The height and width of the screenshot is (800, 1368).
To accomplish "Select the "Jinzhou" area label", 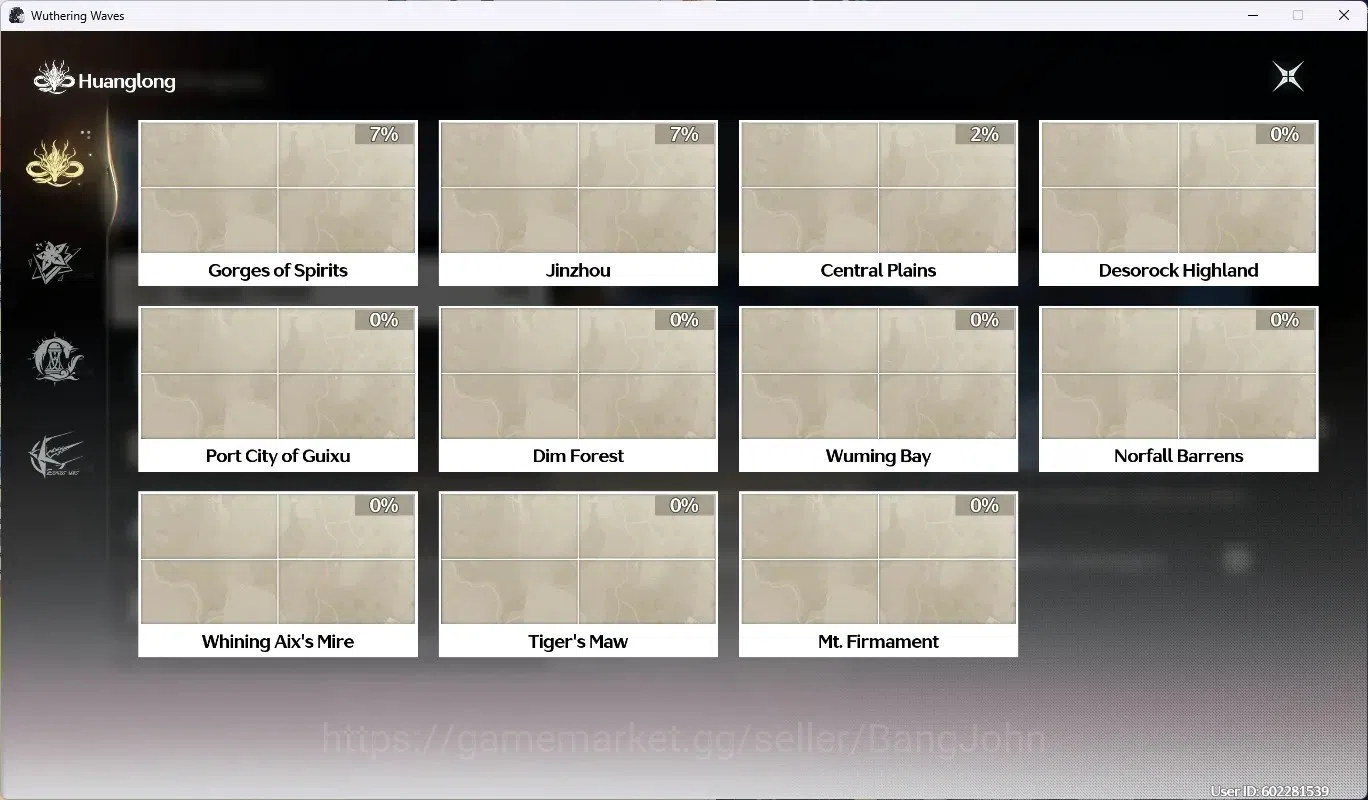I will point(578,270).
